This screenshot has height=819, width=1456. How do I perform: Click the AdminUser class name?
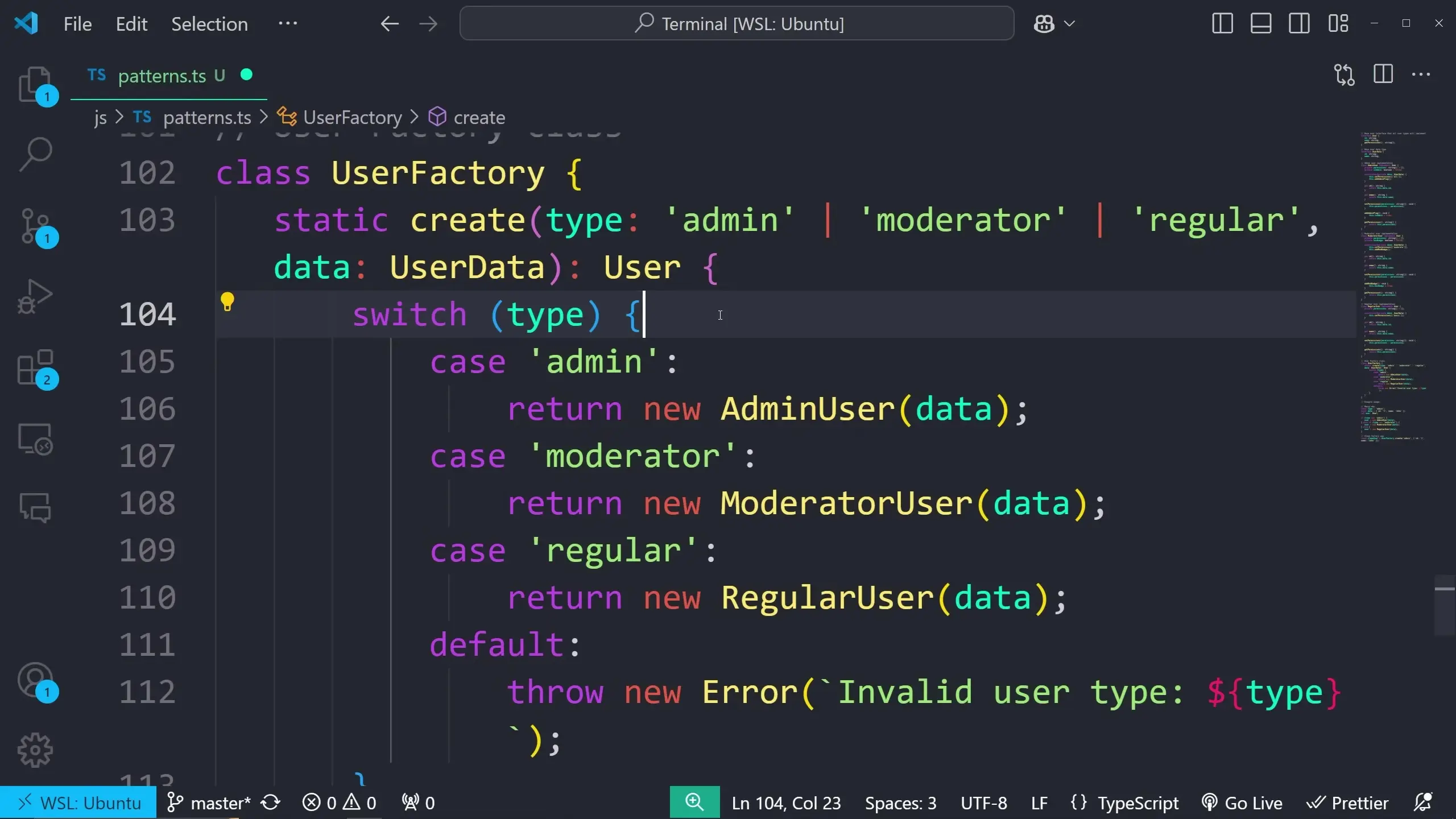point(808,409)
